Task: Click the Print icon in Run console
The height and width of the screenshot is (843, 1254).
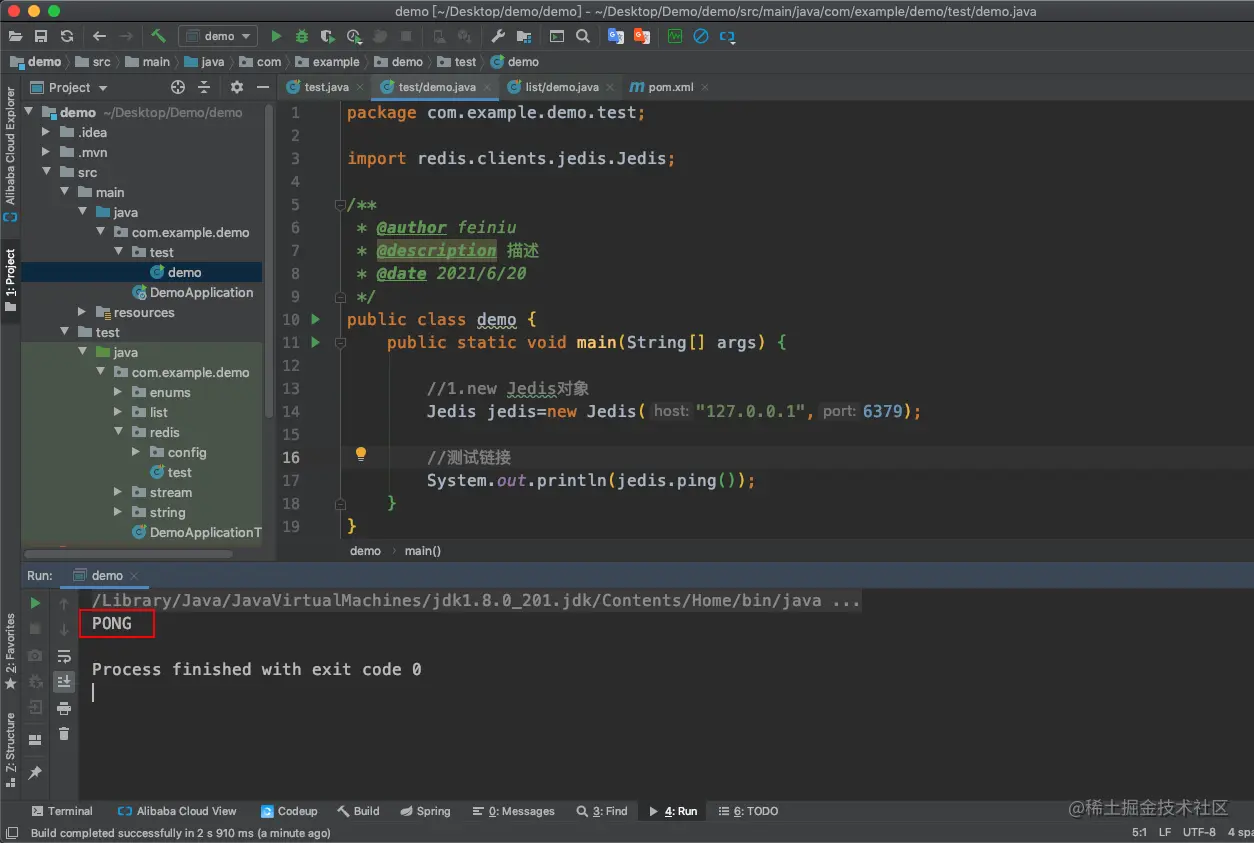Action: click(64, 708)
